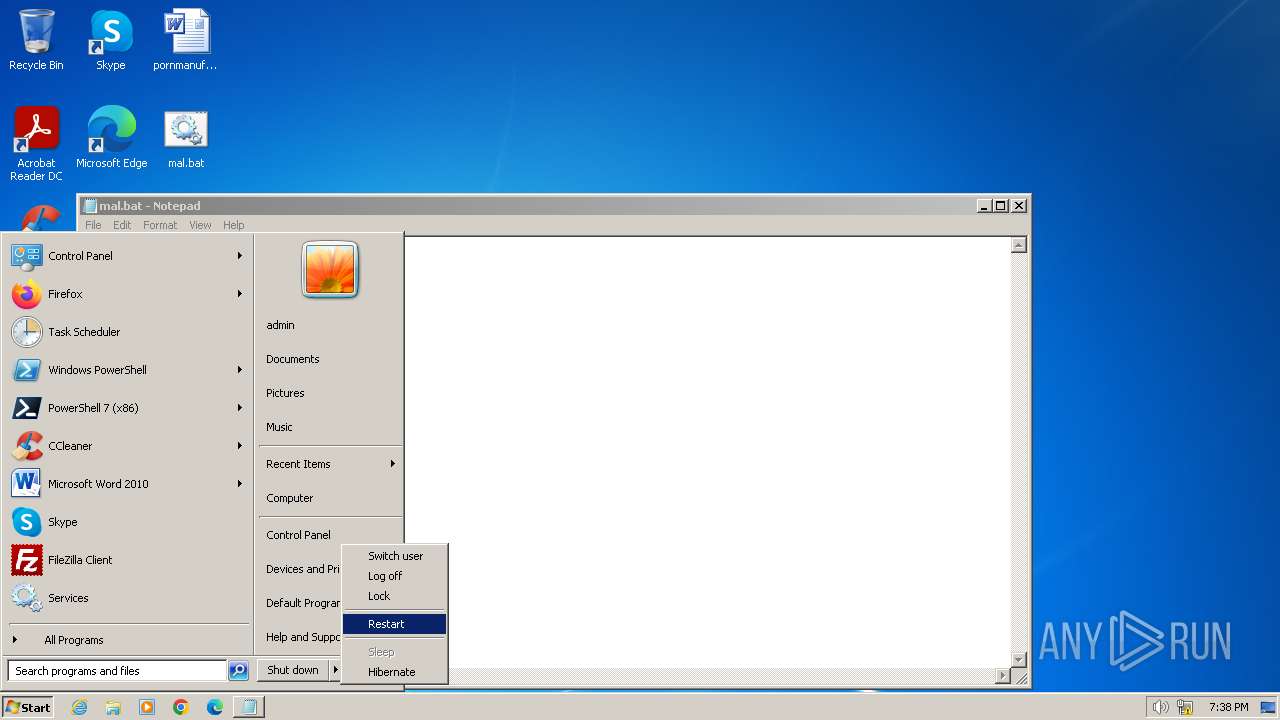Click Notepad vertical scrollbar down arrow
1280x720 pixels.
pos(1019,660)
